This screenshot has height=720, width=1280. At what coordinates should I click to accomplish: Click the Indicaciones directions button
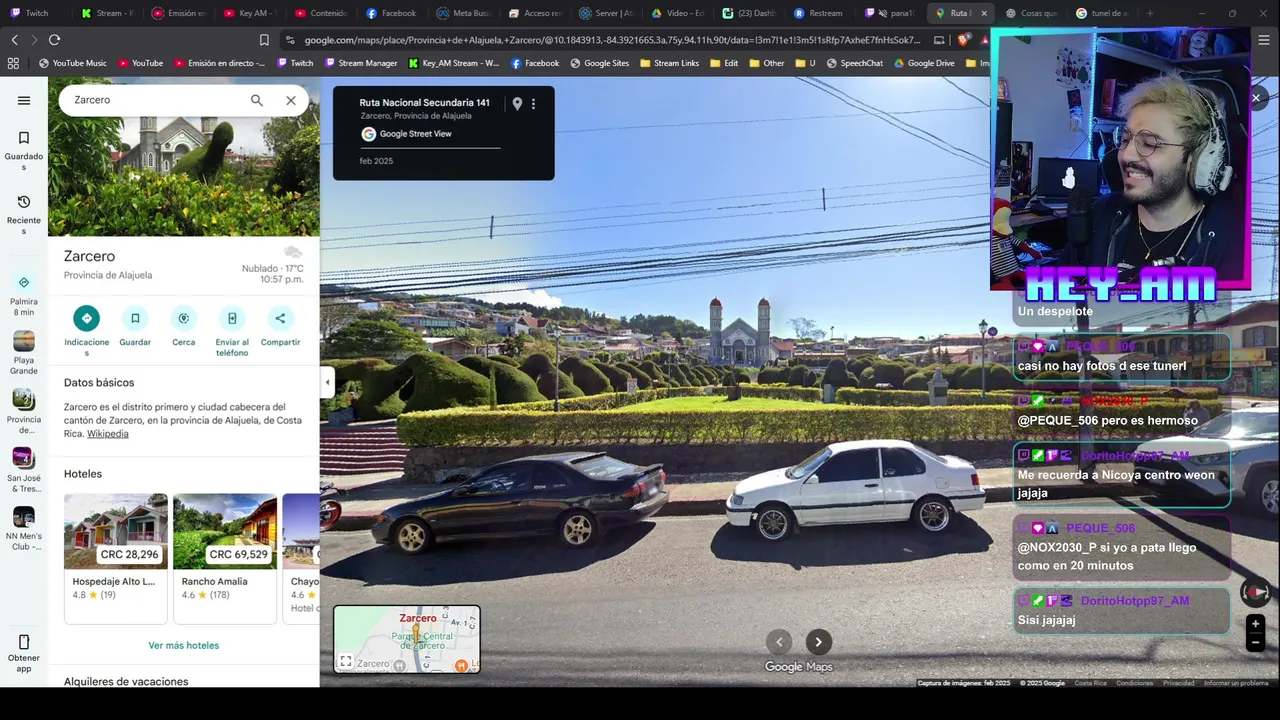[86, 318]
